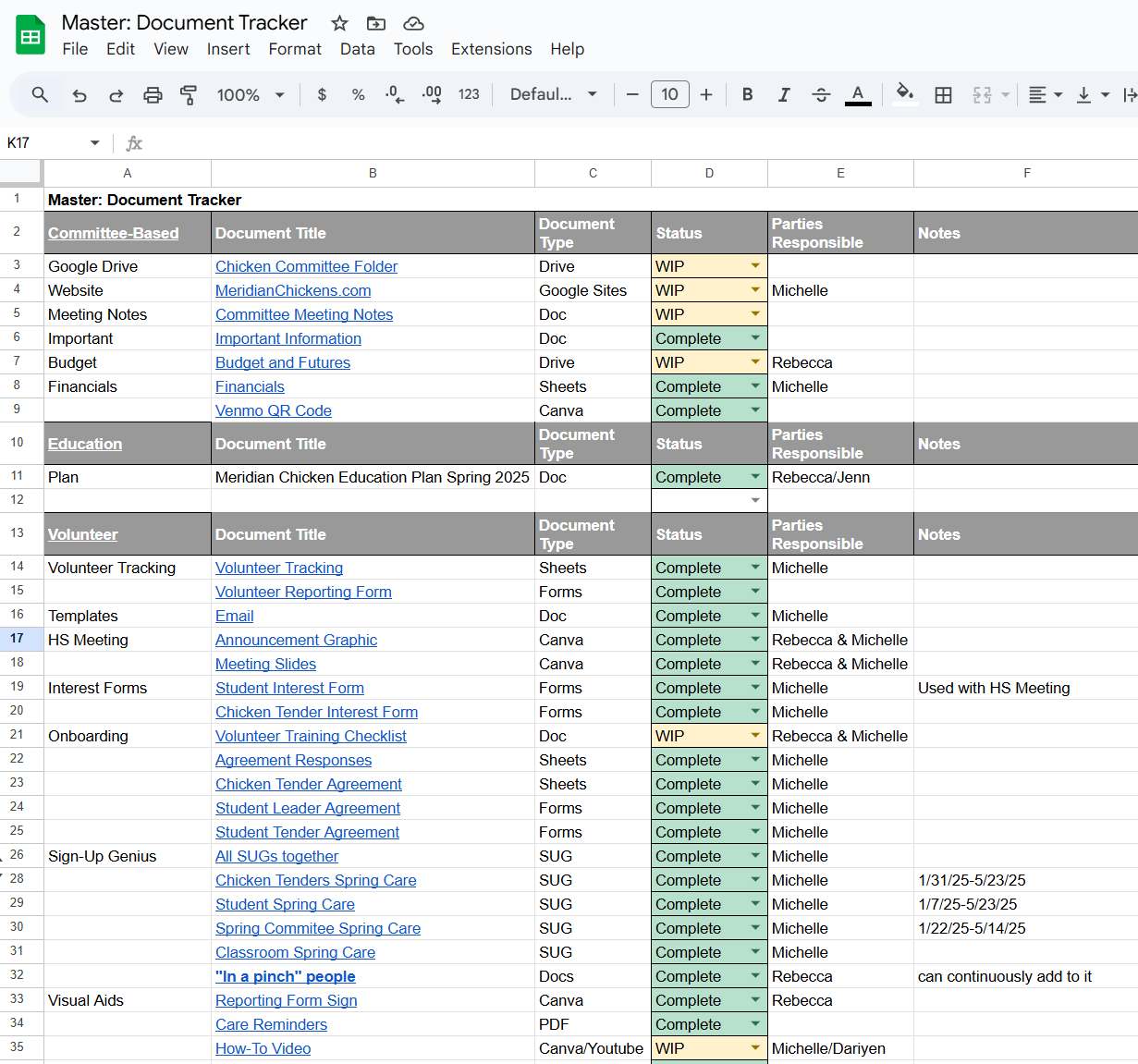Print the spreadsheet
Screen dimensions: 1138x1064
point(153,94)
